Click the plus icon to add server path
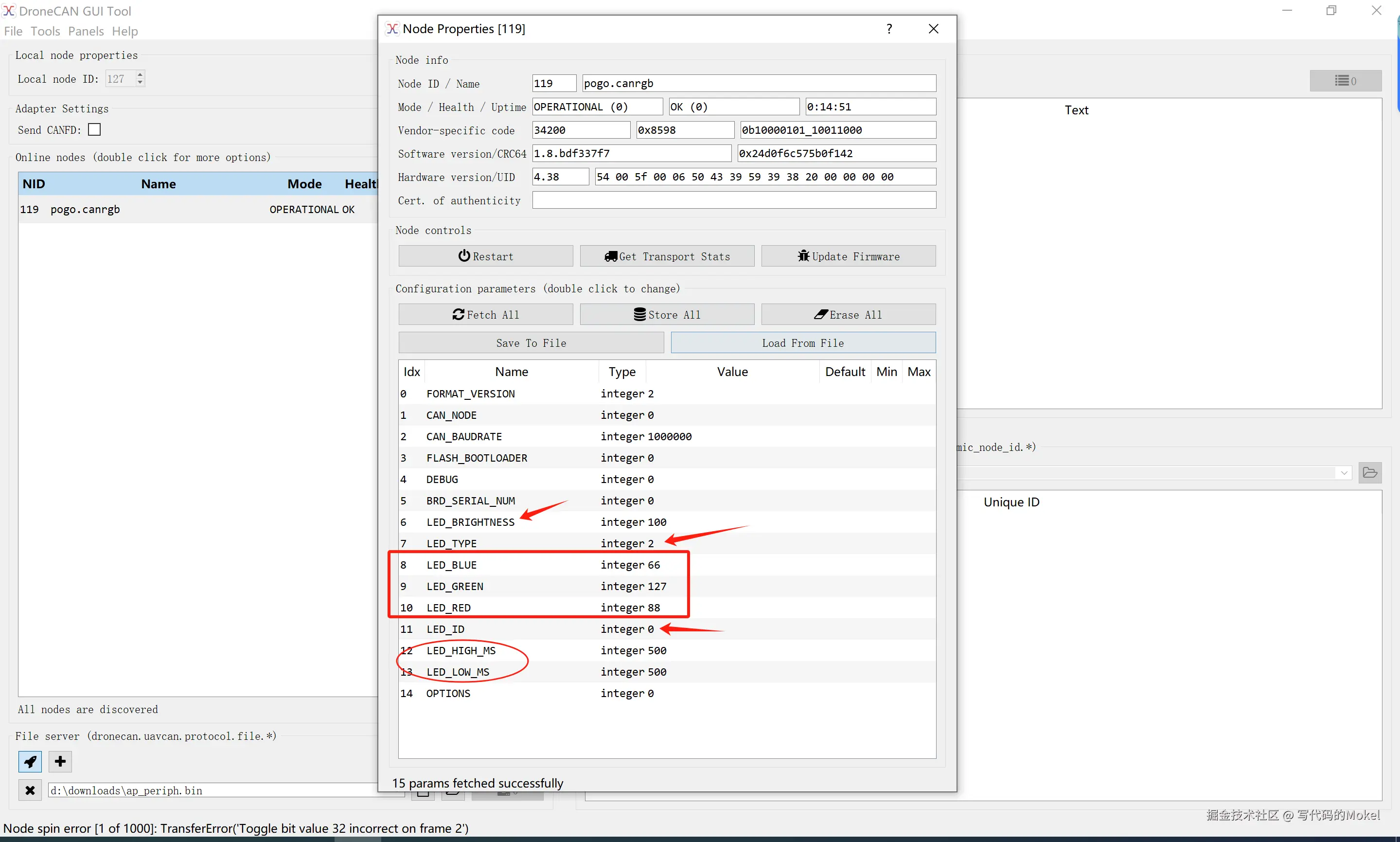The width and height of the screenshot is (1400, 842). (60, 761)
